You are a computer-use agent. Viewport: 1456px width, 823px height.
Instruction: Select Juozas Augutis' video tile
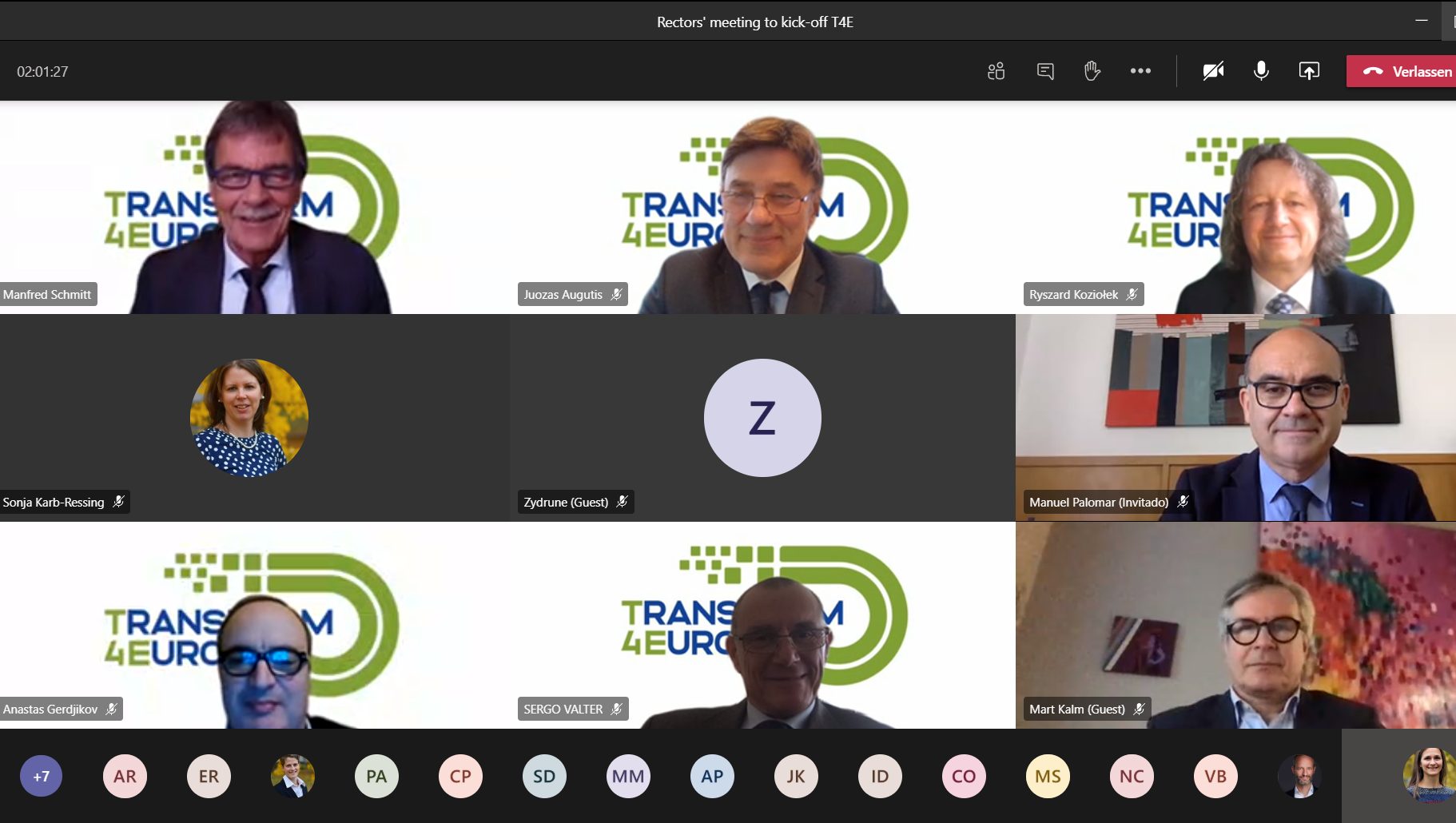coord(762,207)
